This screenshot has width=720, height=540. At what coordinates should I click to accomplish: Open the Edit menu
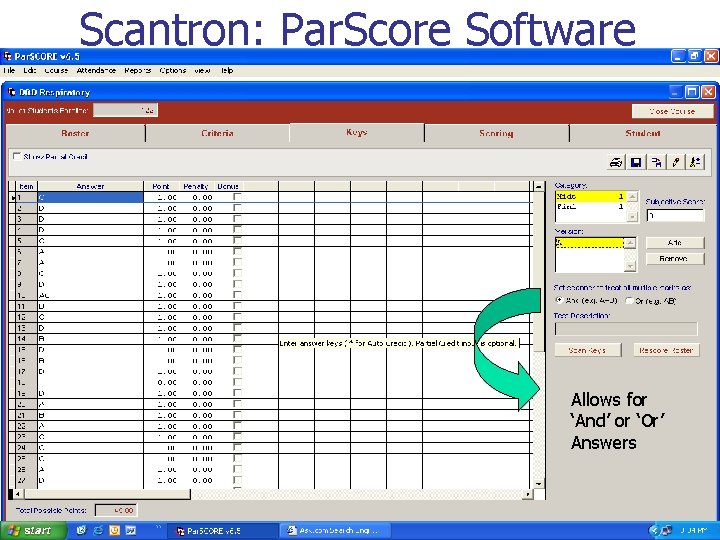pyautogui.click(x=29, y=70)
